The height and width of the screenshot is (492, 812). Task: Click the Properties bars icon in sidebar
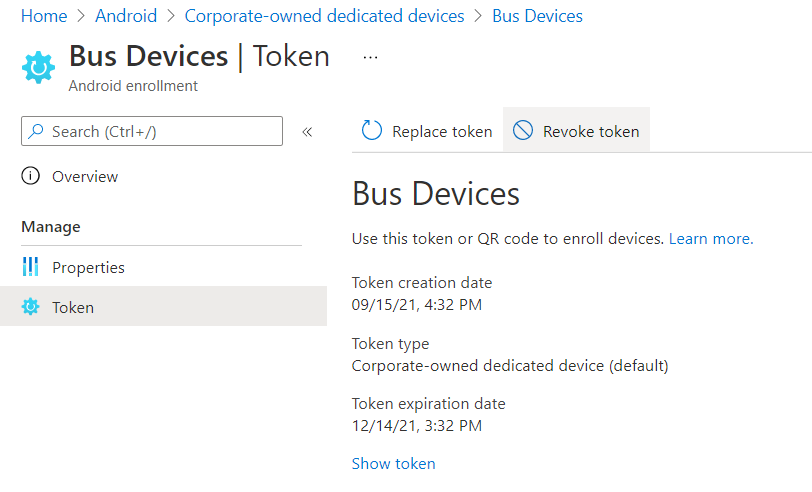[x=31, y=267]
